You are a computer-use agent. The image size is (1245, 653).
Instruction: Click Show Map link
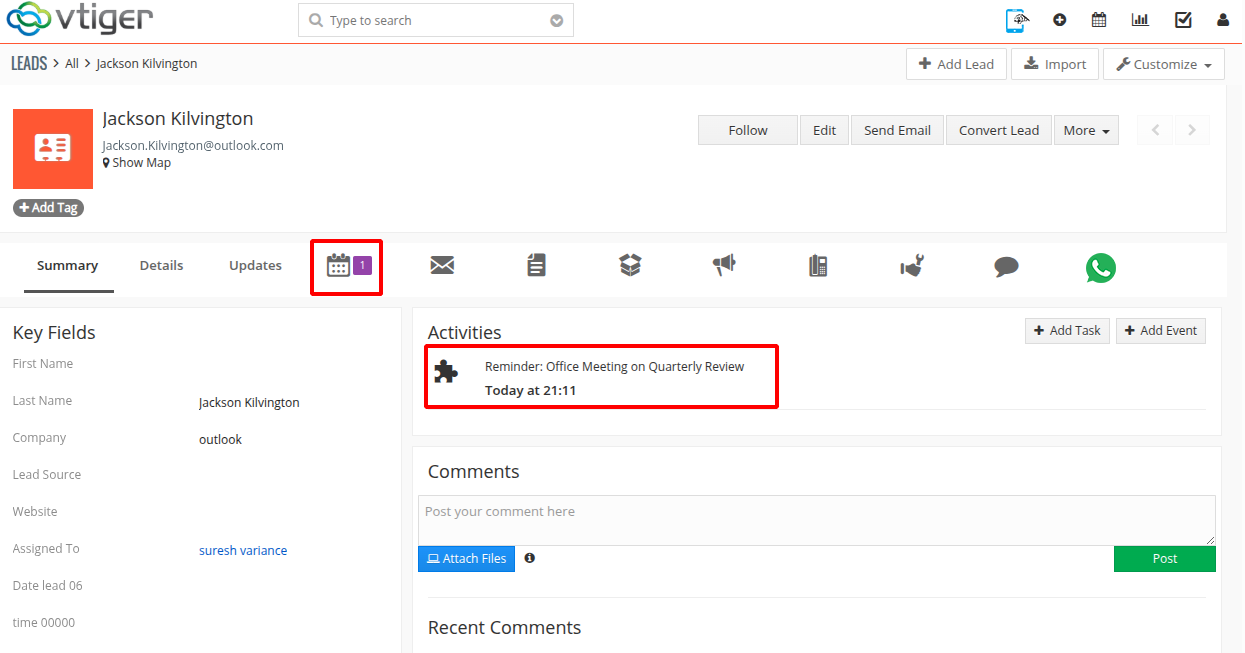pos(137,163)
